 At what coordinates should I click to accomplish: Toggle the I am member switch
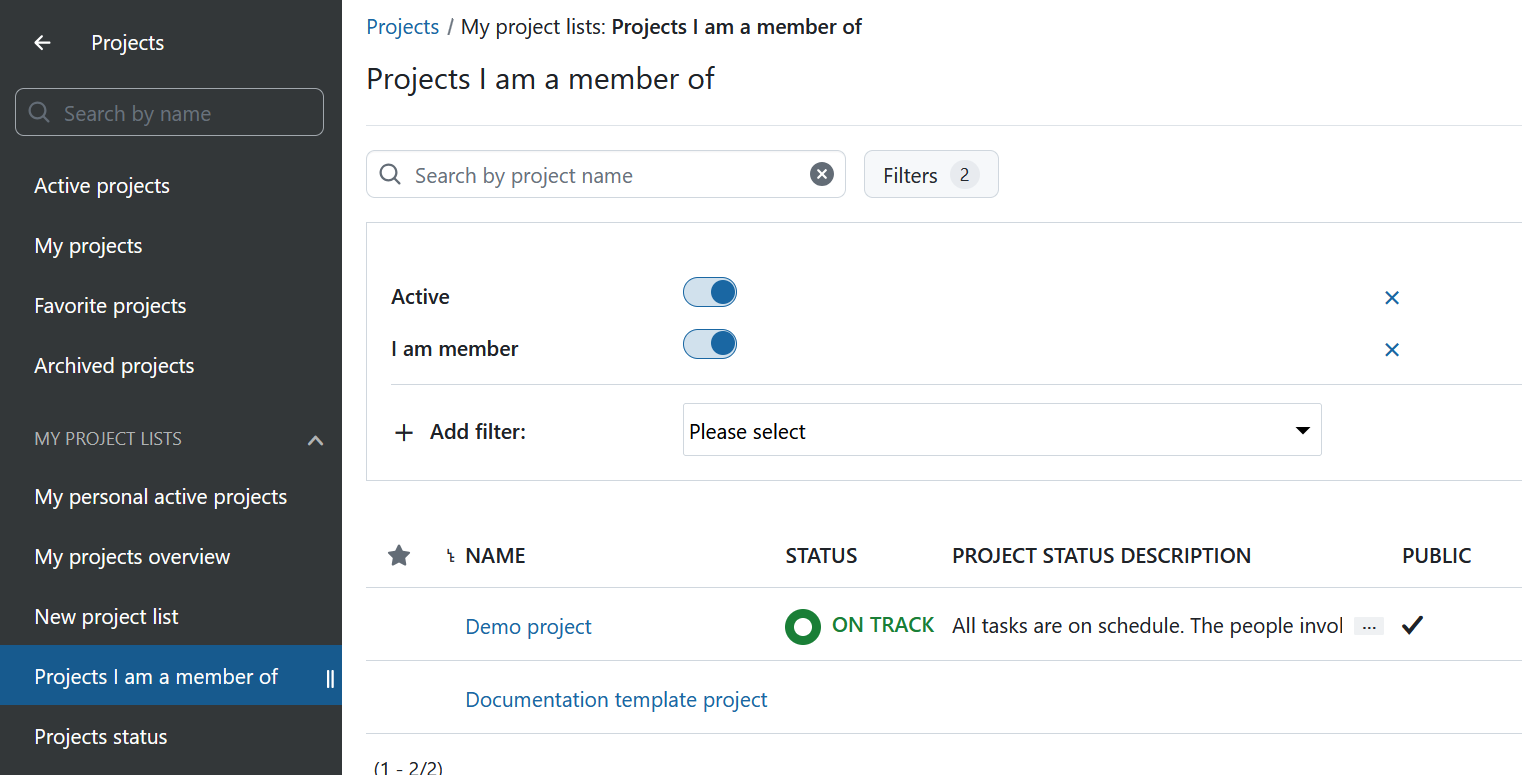coord(710,345)
